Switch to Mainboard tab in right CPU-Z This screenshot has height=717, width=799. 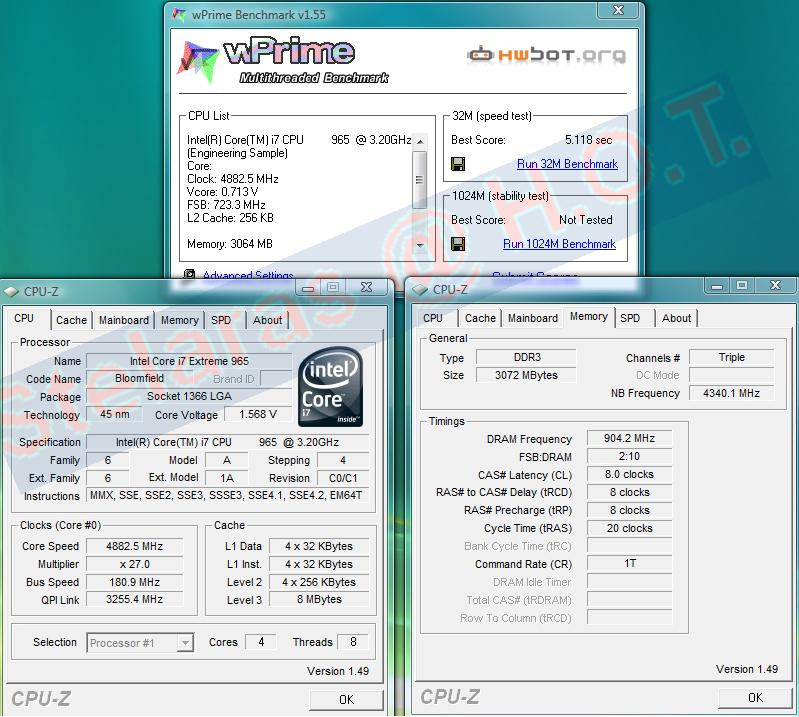[x=532, y=318]
